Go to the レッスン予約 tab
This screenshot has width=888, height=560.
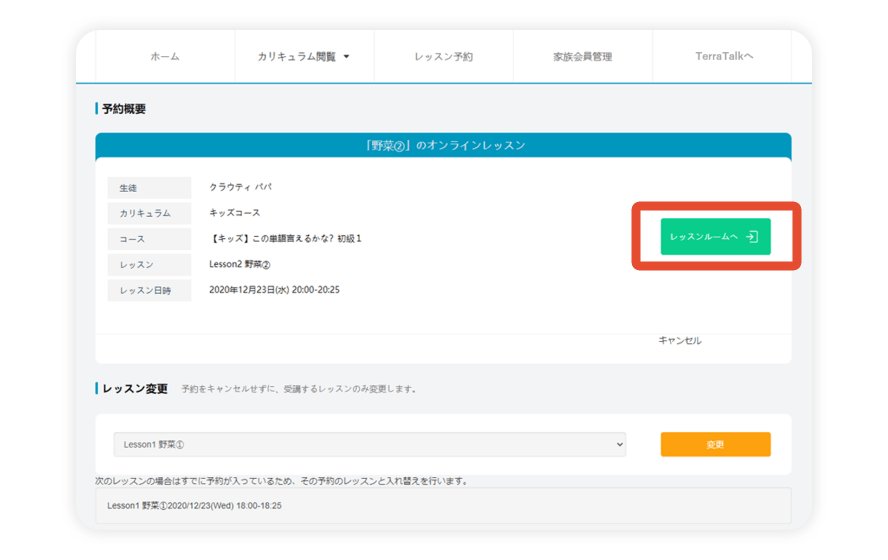tap(443, 57)
